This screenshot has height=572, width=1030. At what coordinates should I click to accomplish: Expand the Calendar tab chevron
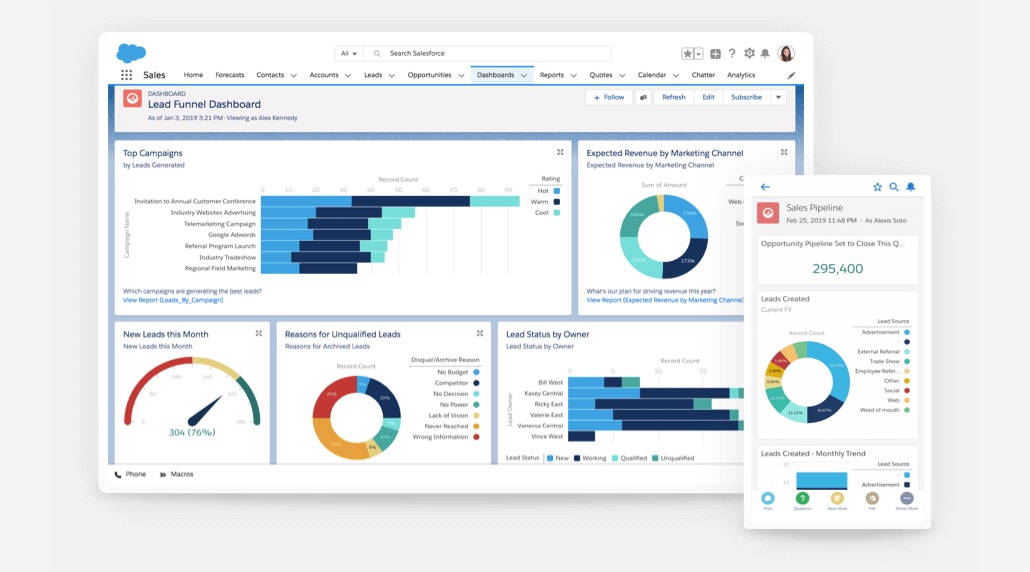point(675,76)
